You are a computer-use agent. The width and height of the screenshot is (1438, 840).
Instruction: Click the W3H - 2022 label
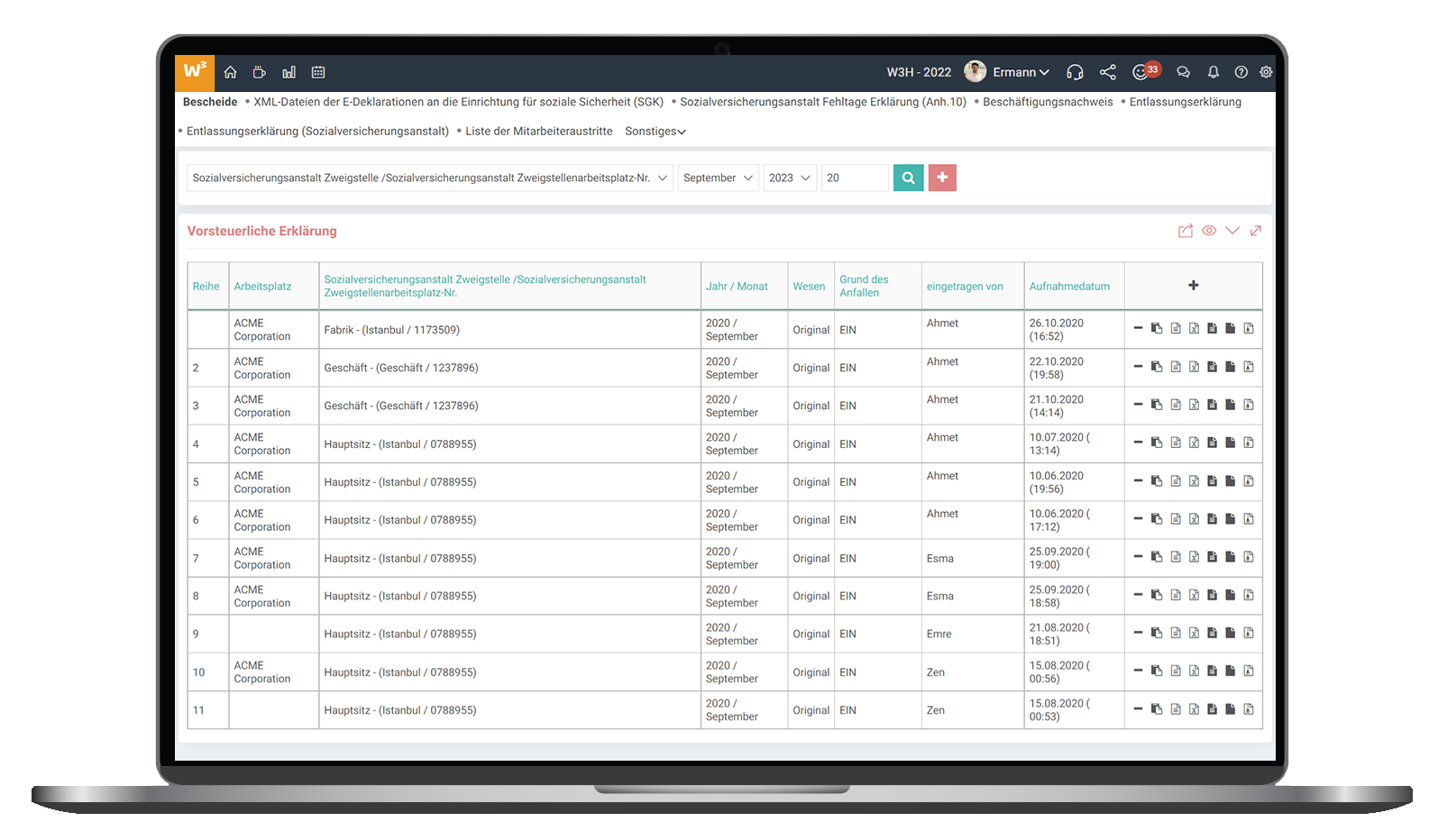click(919, 72)
